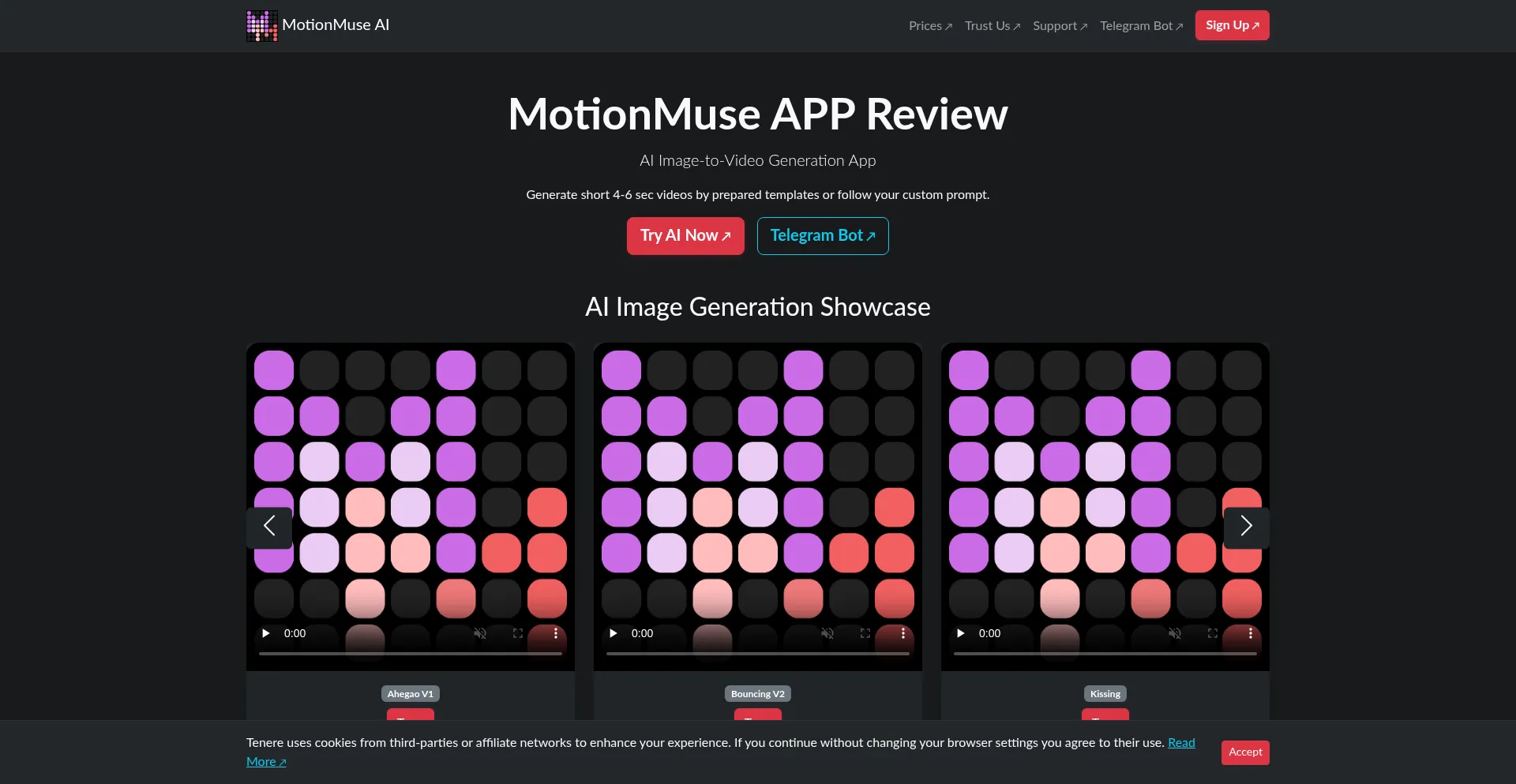The image size is (1516, 784).
Task: Enter fullscreen on Ahegao V1 video
Action: (518, 633)
